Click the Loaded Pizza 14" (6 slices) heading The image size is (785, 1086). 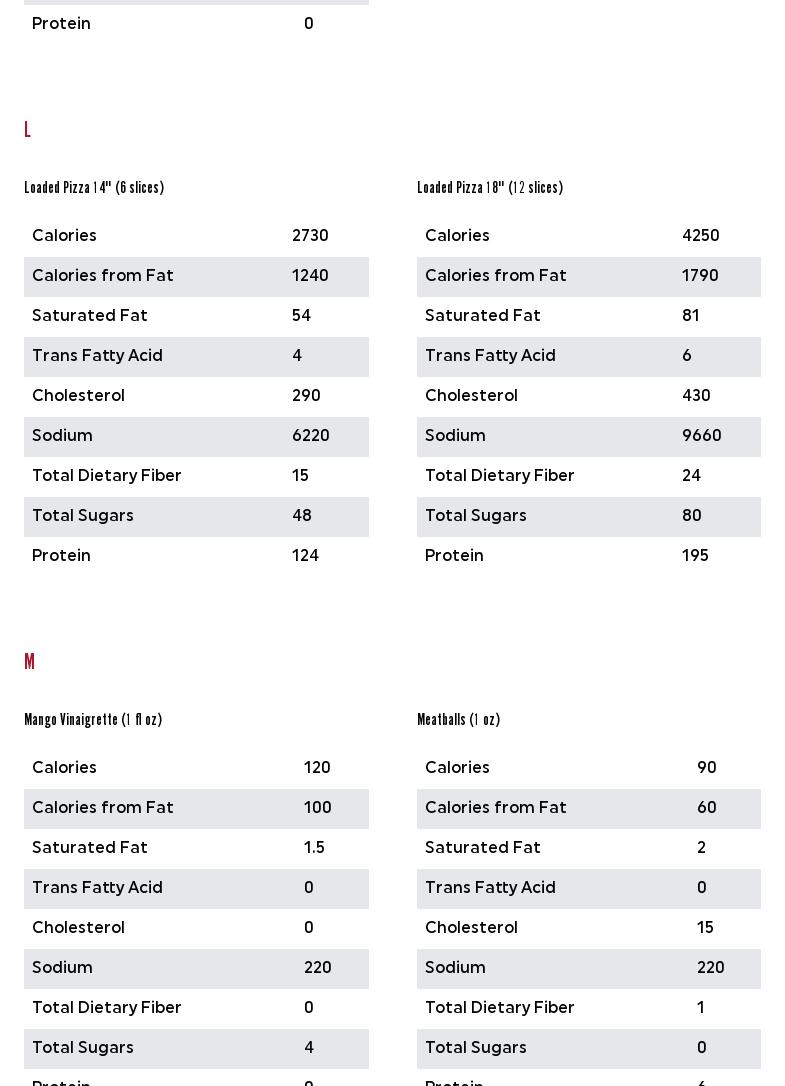94,188
